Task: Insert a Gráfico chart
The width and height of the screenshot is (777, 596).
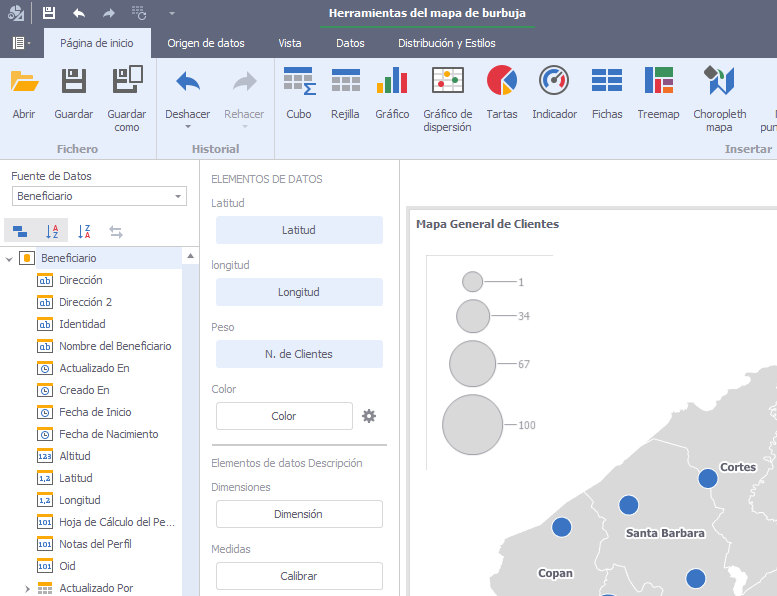Action: (392, 93)
